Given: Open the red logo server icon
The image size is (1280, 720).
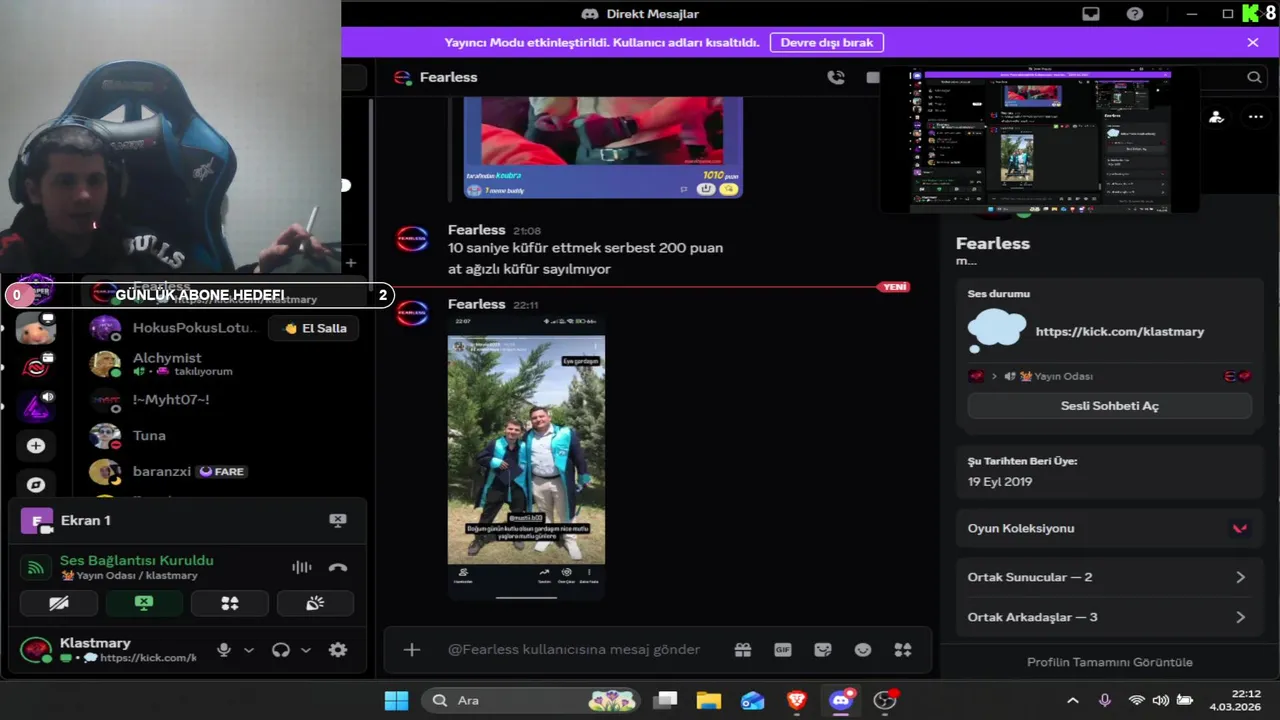Looking at the screenshot, I should tap(36, 367).
